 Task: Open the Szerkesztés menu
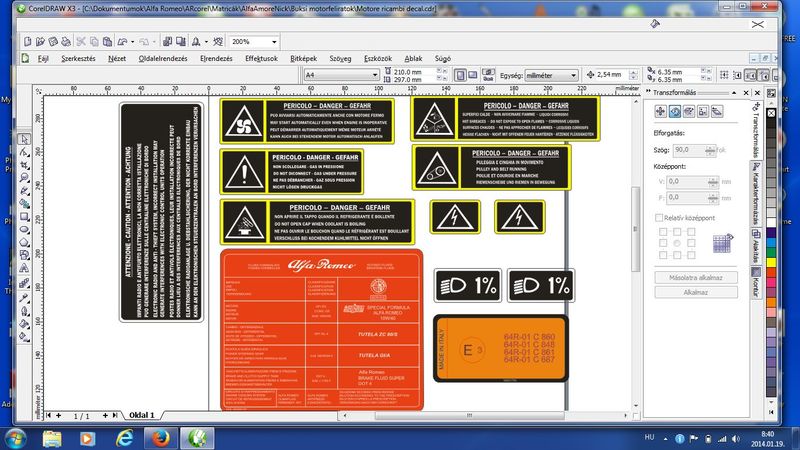pos(79,59)
